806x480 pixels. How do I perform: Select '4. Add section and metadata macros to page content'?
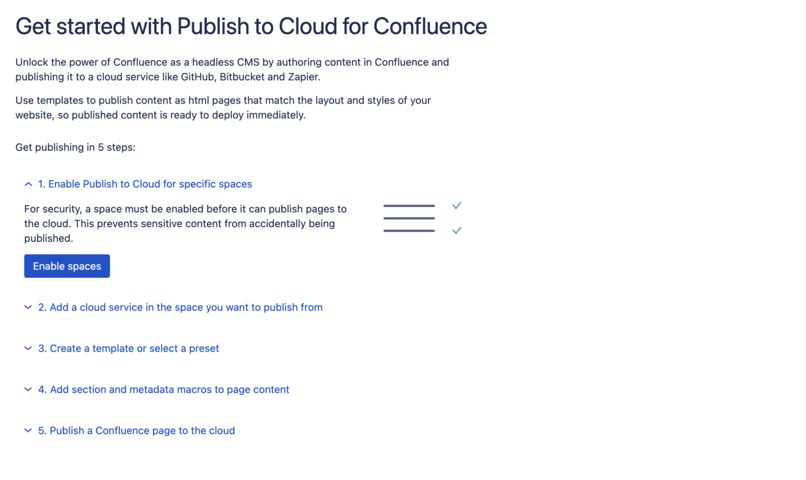(x=163, y=390)
